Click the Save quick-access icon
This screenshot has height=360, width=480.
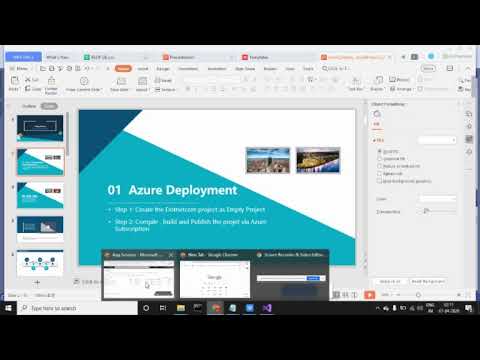pyautogui.click(x=52, y=69)
